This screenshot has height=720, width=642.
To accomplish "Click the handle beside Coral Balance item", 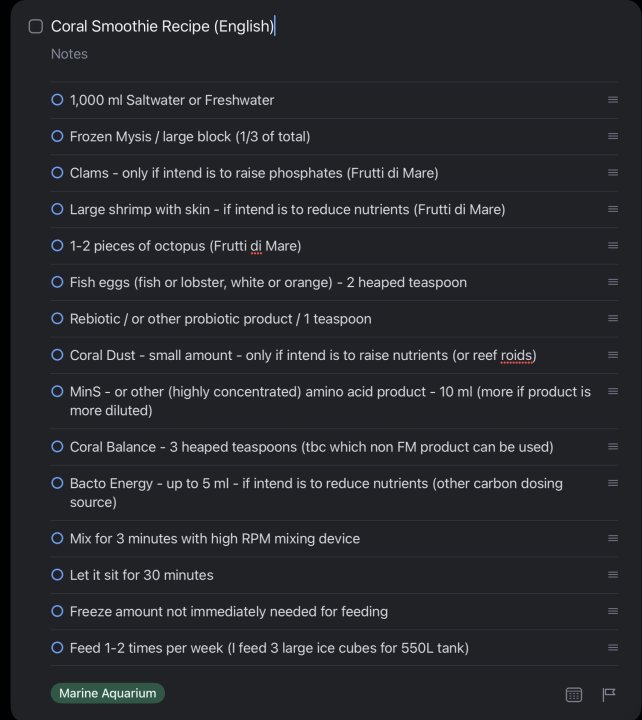I will (613, 447).
